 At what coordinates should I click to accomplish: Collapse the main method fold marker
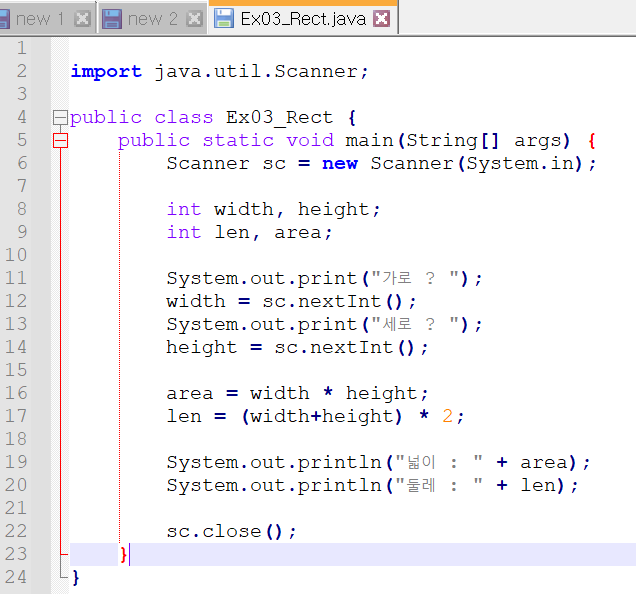[x=60, y=141]
